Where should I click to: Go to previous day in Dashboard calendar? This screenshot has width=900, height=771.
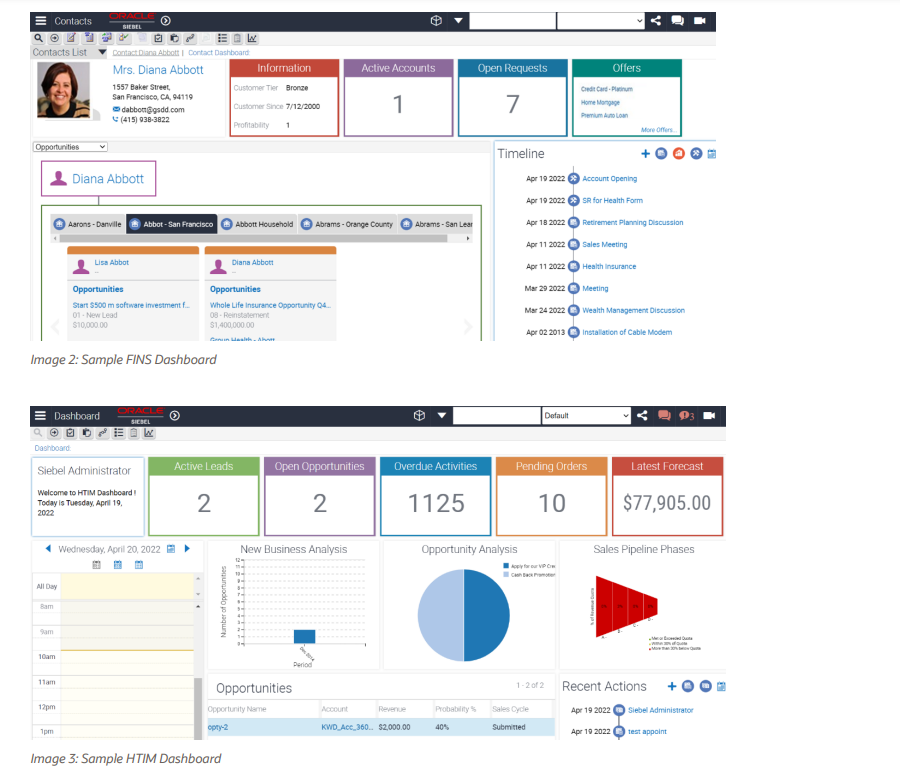pyautogui.click(x=48, y=548)
